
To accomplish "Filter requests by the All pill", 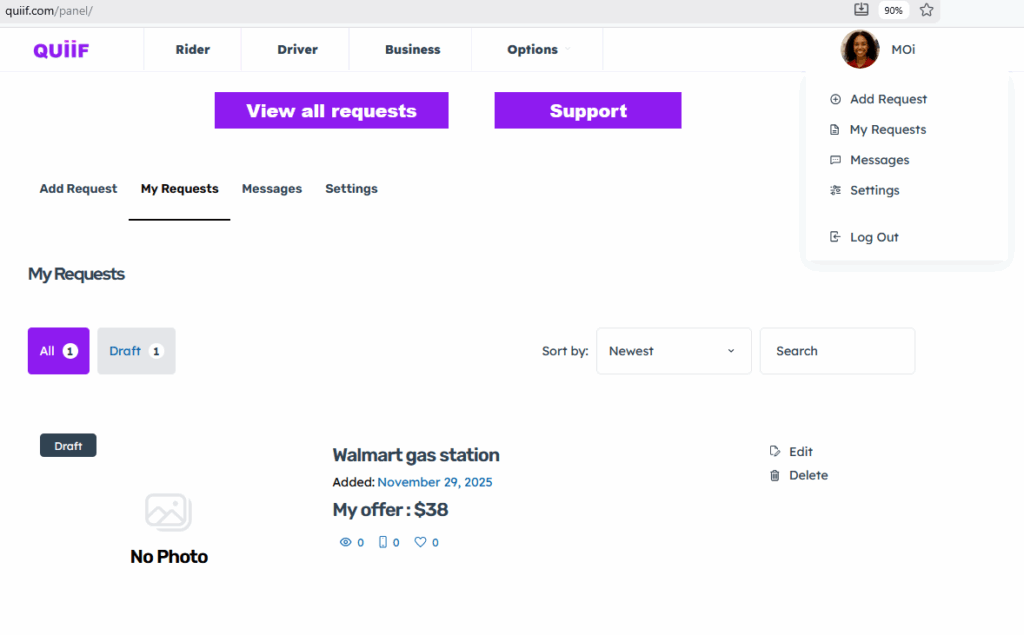I will coord(58,351).
